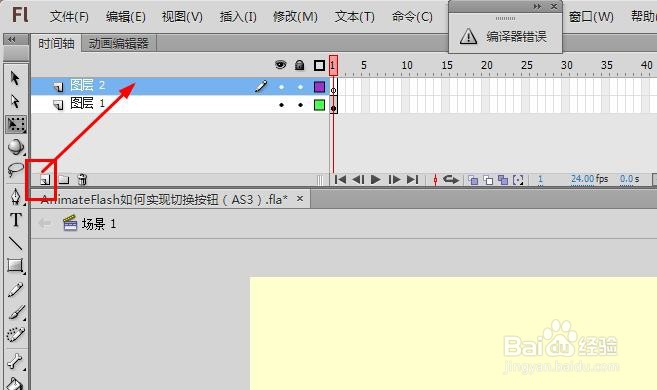Viewport: 657px width, 390px height.
Task: Click the scene clapperboard icon
Action: 70,223
